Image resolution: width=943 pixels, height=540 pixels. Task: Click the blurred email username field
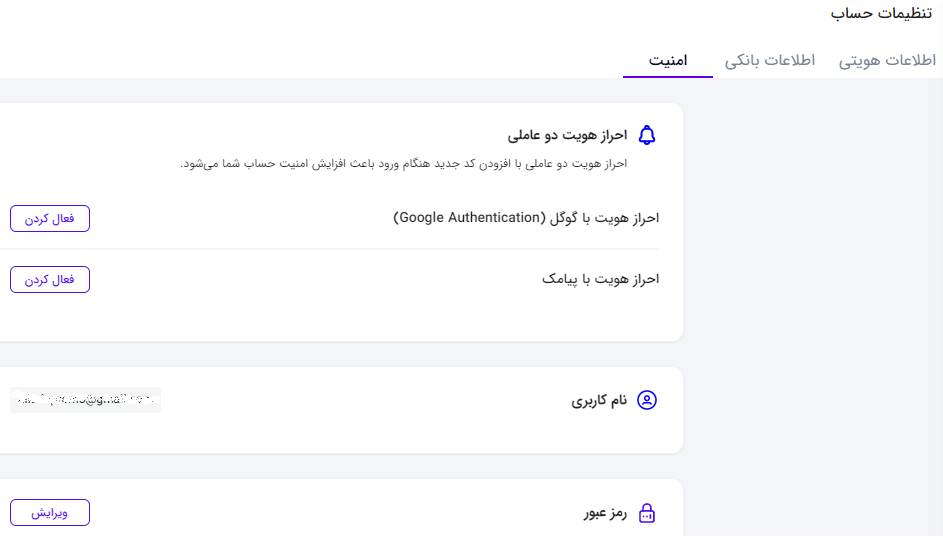(85, 400)
